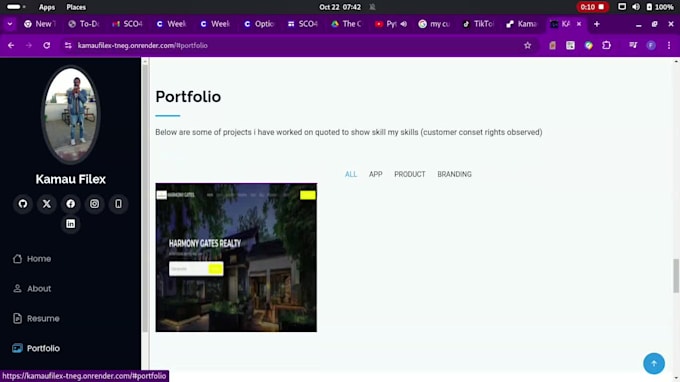
Task: Click the mobile phone contact icon
Action: 118,204
